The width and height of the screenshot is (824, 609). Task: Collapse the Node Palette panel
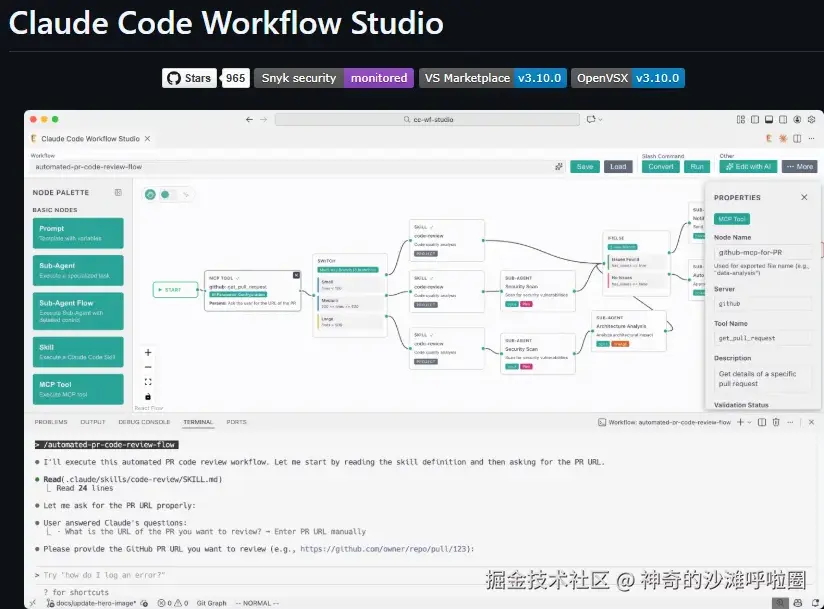click(x=118, y=192)
